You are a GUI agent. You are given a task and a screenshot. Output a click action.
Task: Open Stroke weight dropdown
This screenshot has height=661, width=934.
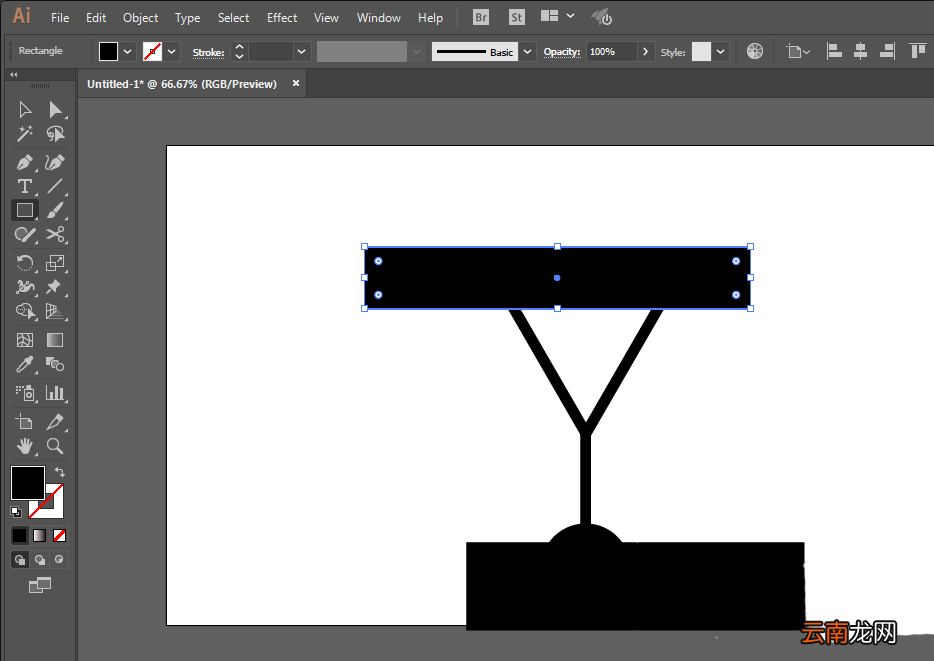click(x=301, y=52)
